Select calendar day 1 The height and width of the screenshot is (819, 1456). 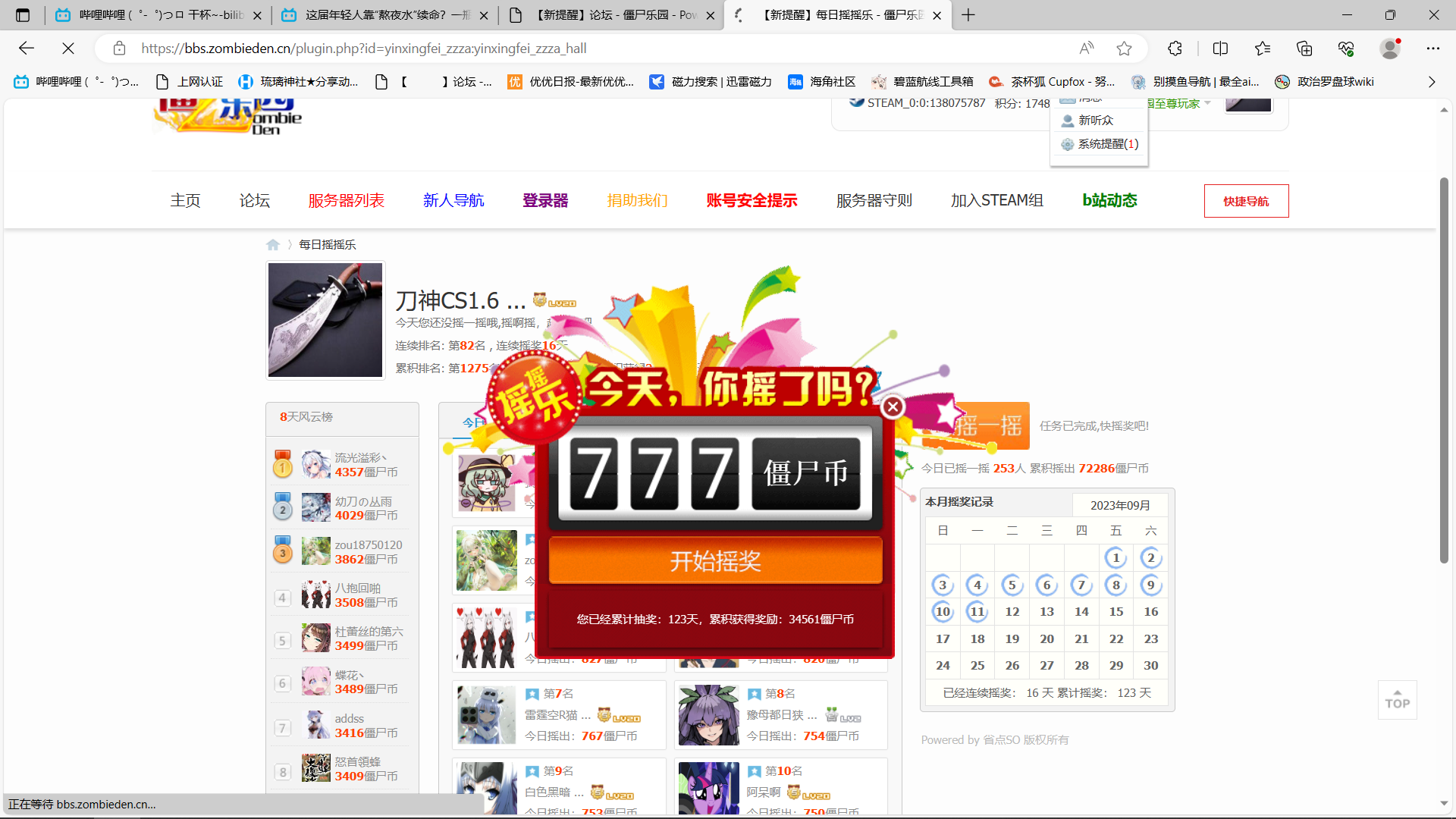point(1116,558)
